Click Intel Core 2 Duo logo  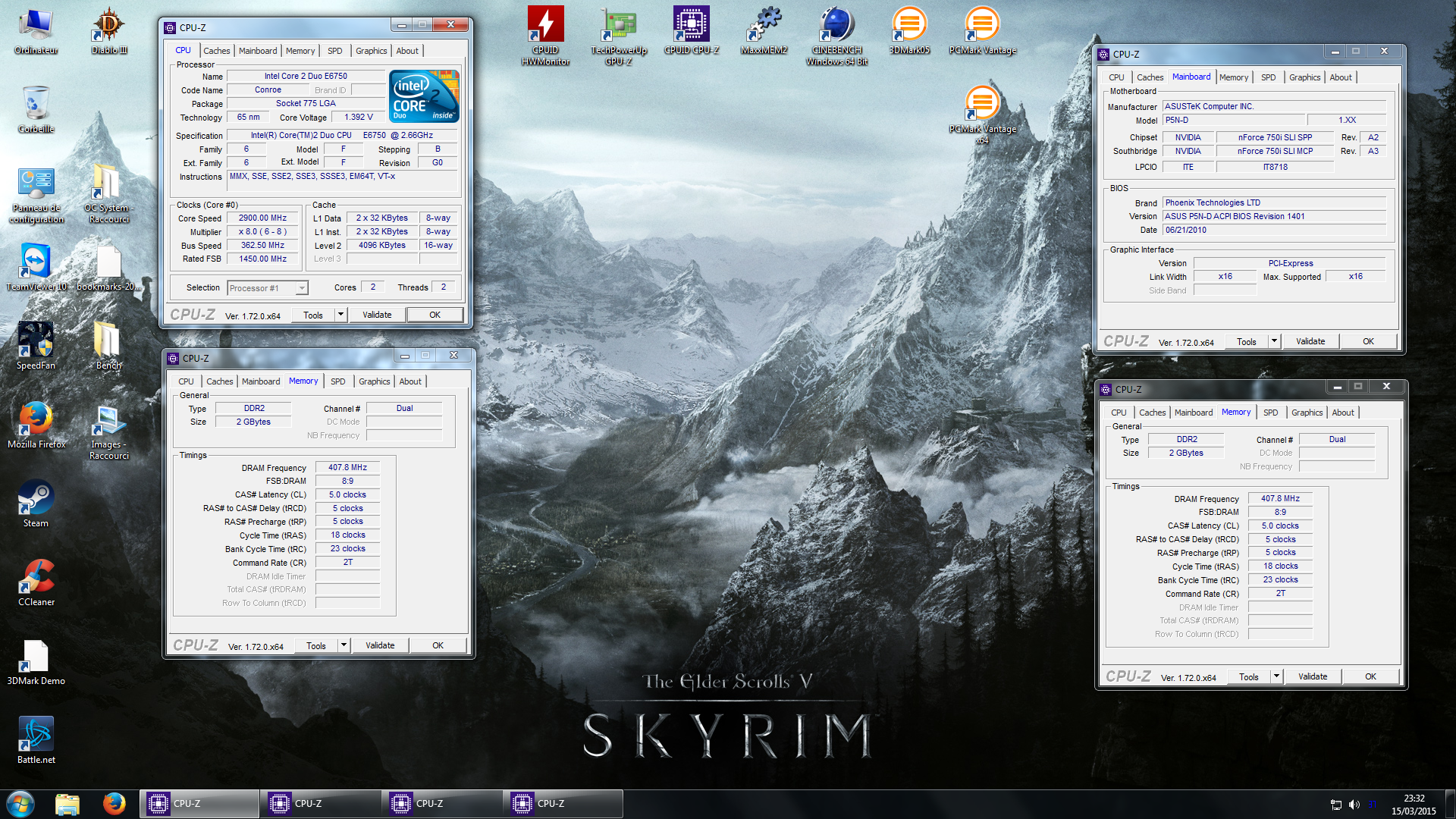(424, 96)
